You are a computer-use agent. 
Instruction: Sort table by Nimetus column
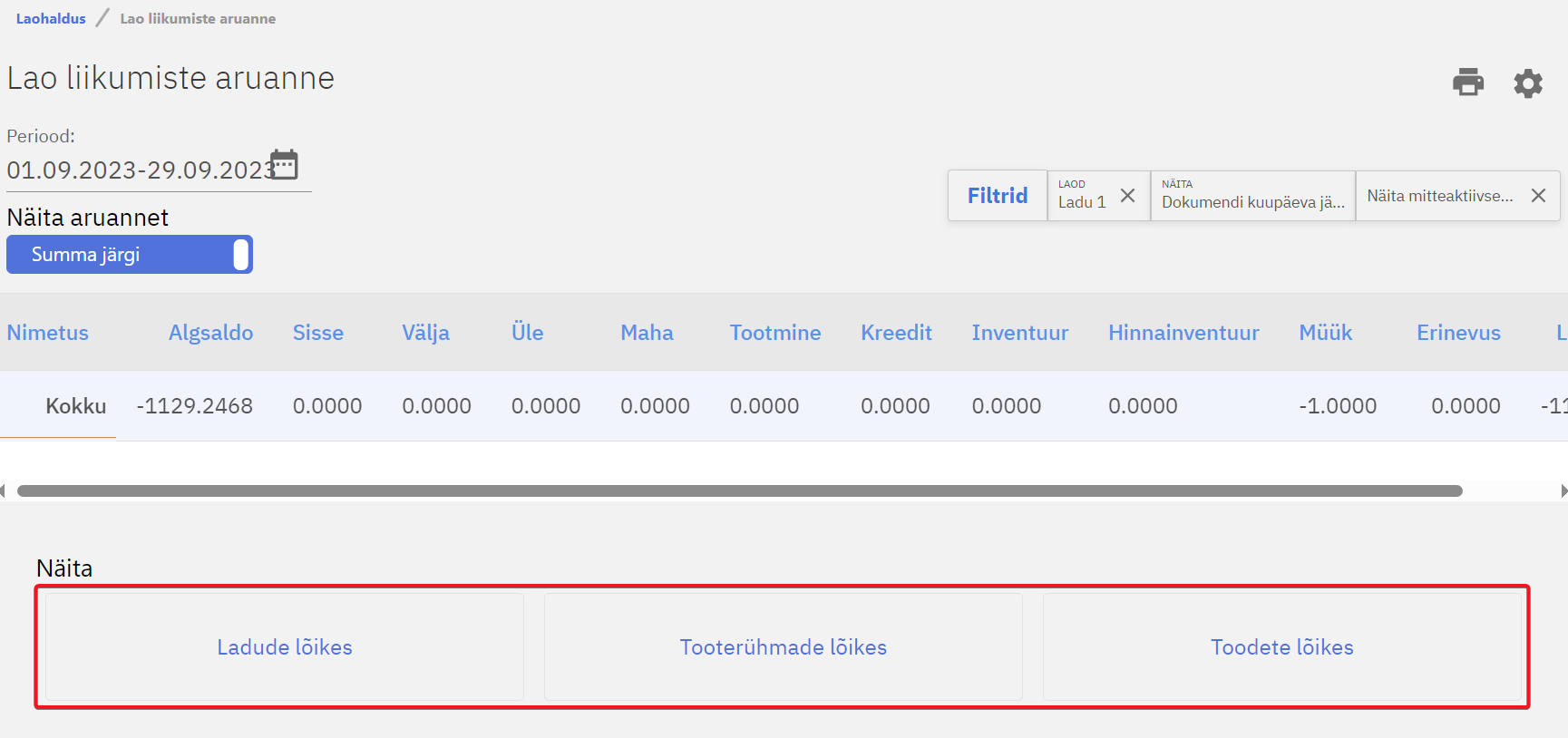click(x=48, y=333)
